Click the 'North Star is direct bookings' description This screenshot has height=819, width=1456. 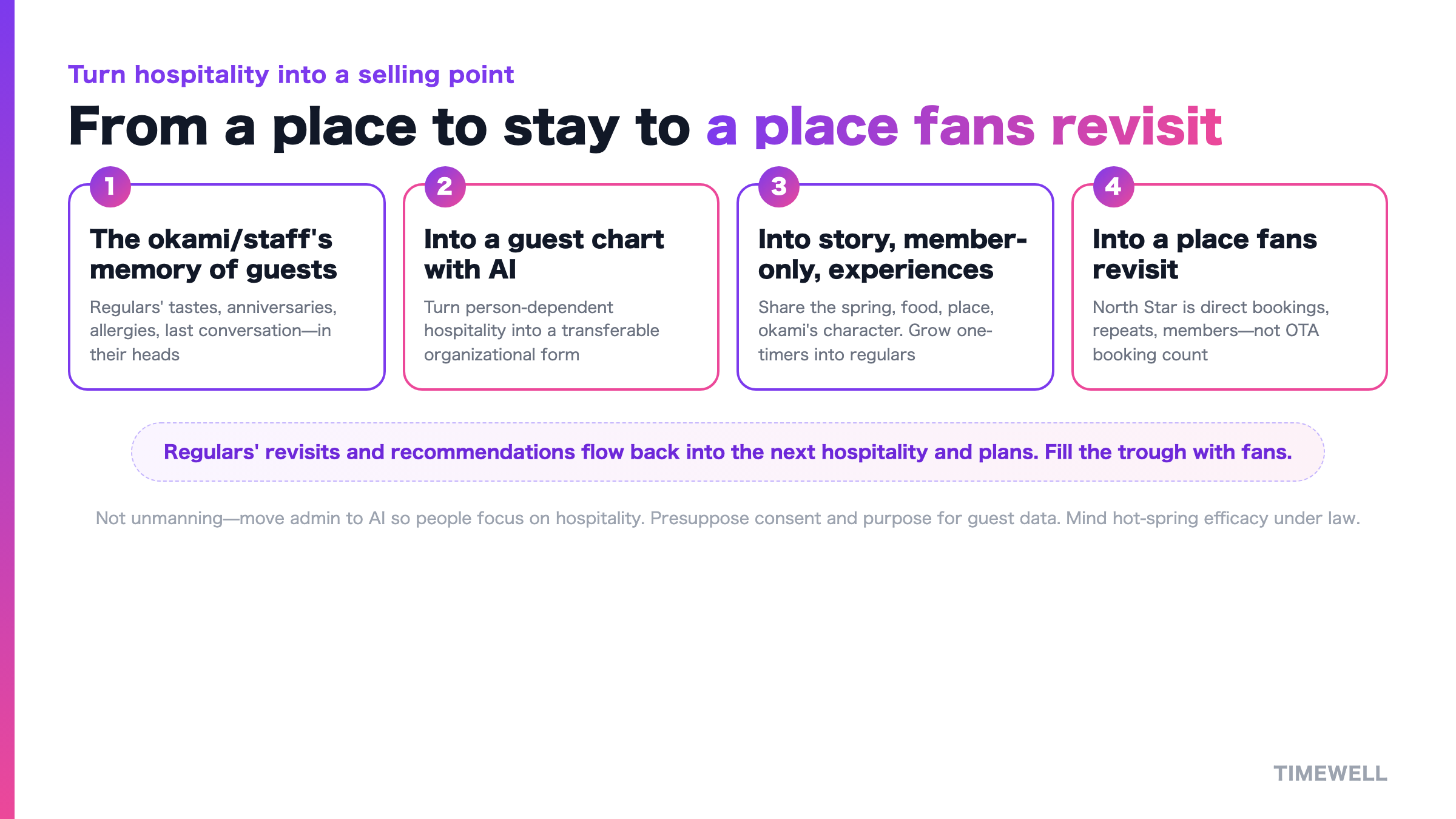tap(1210, 331)
